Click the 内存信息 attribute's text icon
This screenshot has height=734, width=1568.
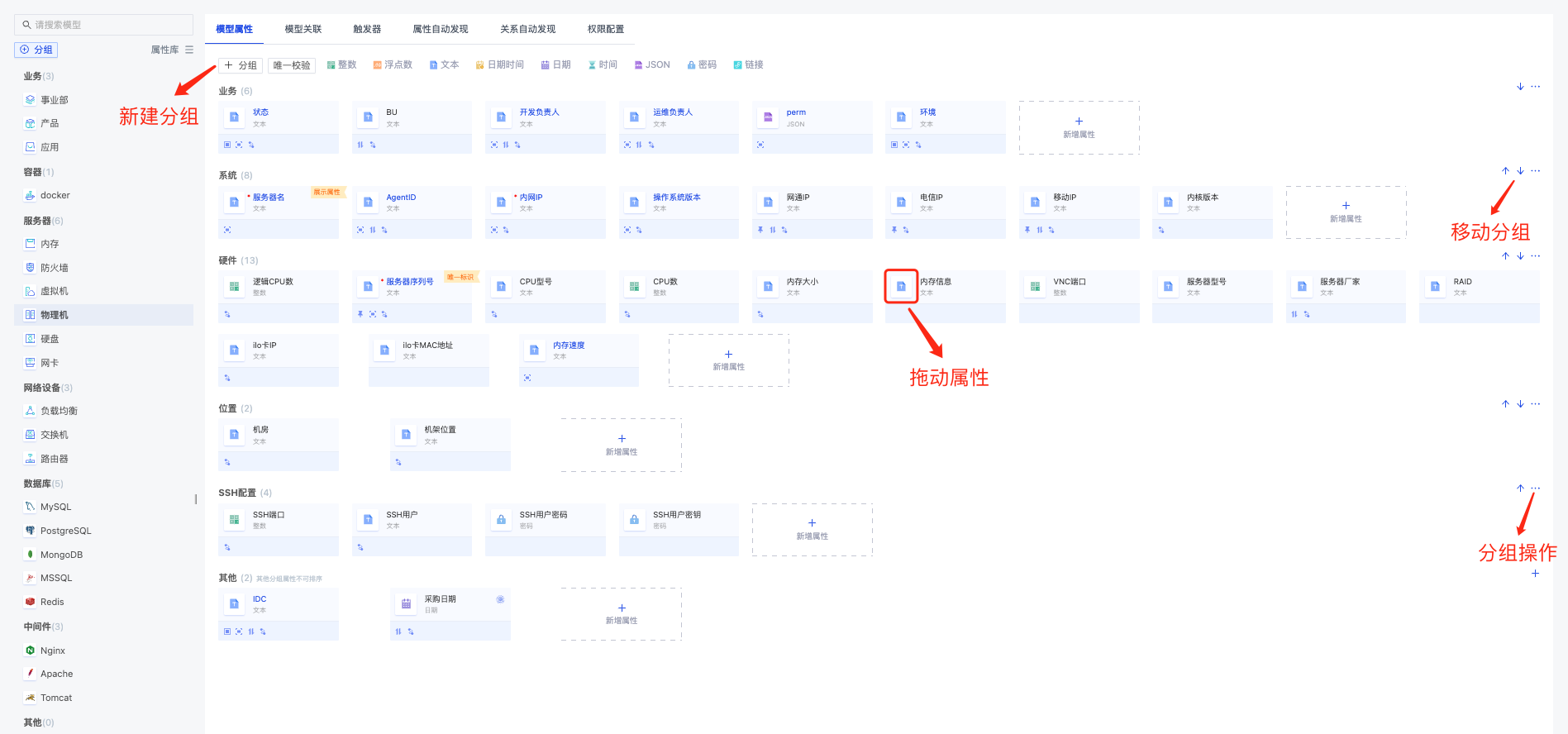901,286
